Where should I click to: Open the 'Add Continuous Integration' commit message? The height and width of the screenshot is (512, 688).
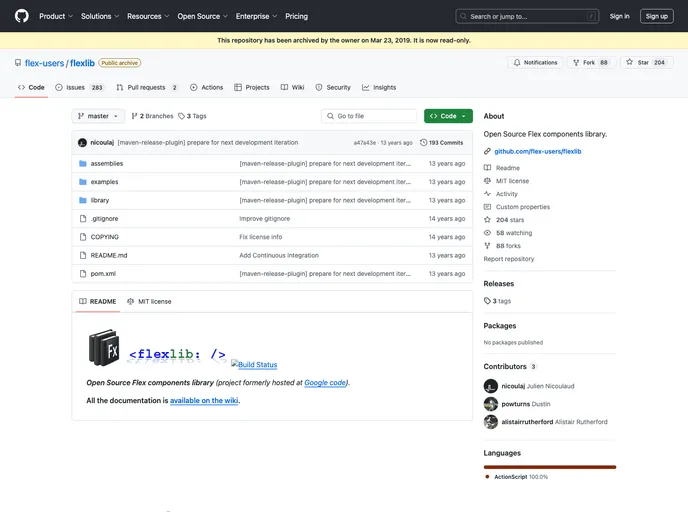(x=279, y=255)
